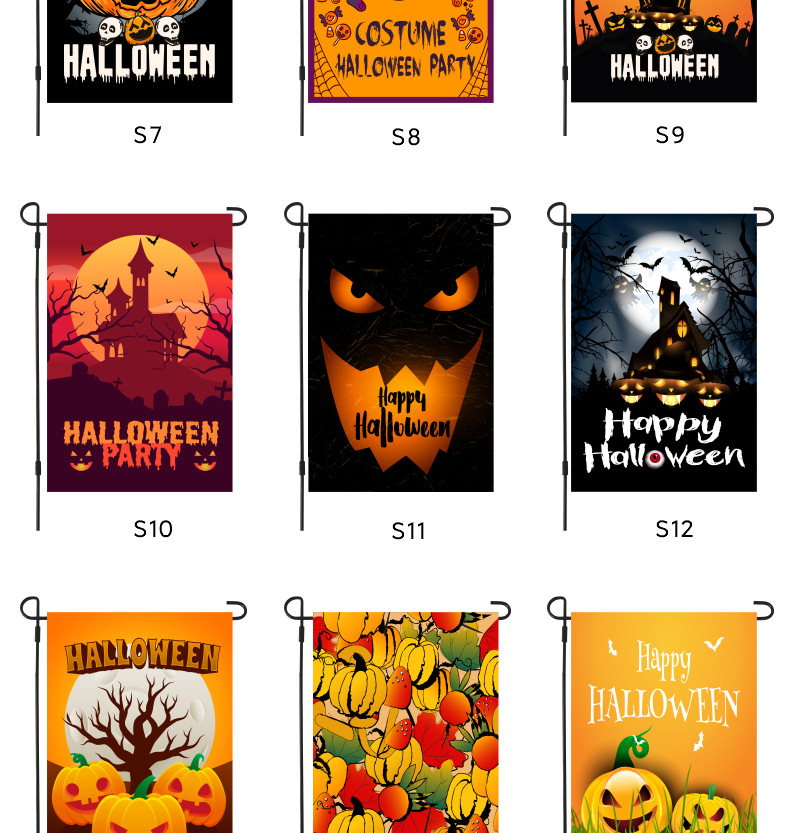Click the S9 label
790x833 pixels.
click(669, 135)
